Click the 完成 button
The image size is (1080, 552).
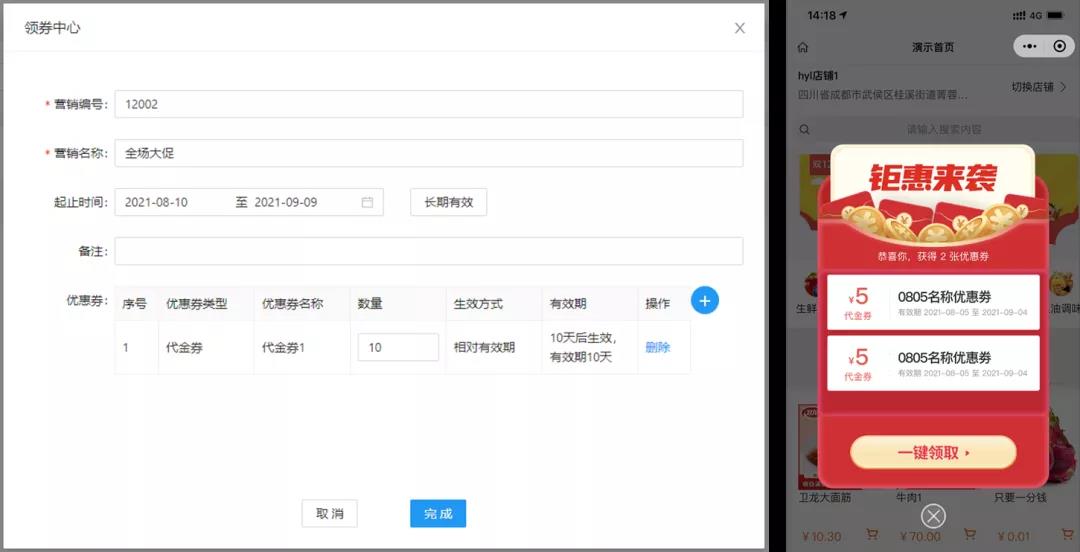pyautogui.click(x=438, y=513)
